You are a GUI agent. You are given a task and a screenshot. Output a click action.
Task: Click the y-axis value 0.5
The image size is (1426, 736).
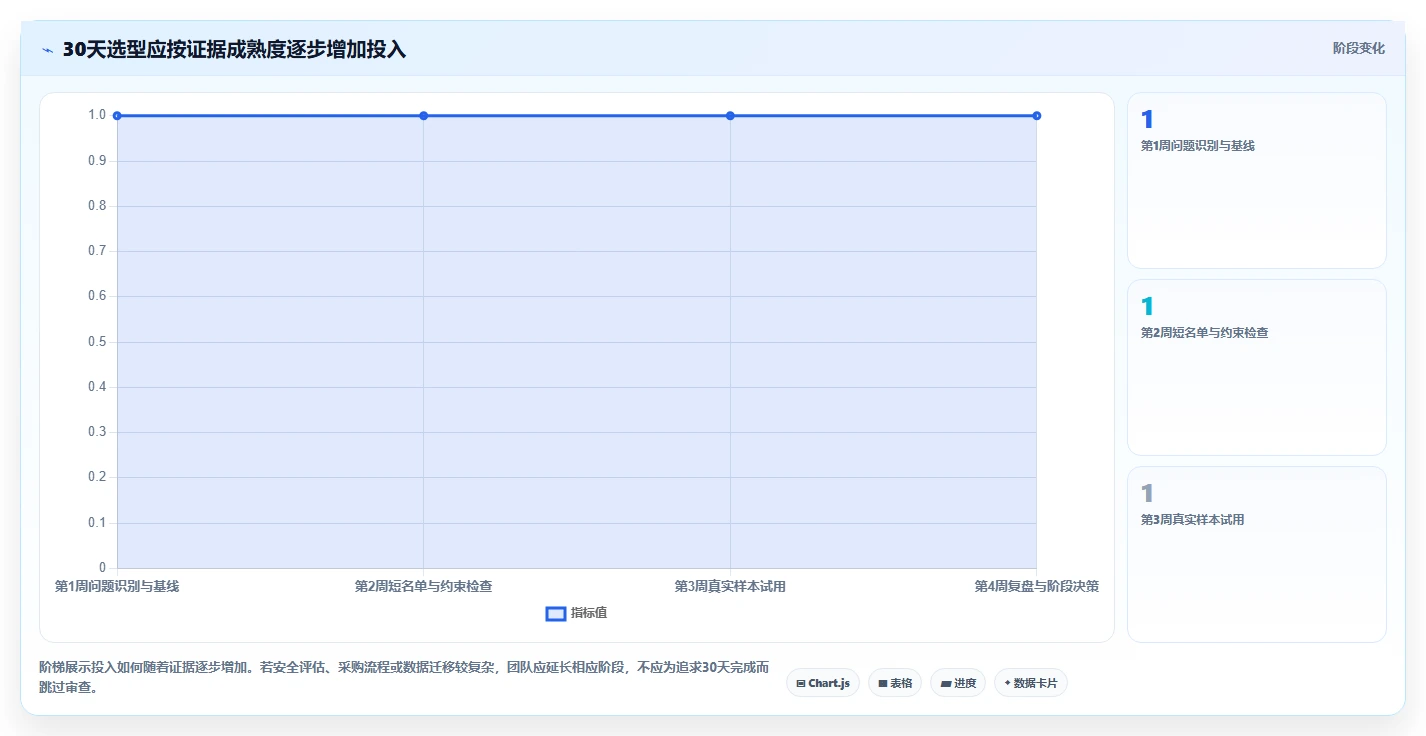97,342
